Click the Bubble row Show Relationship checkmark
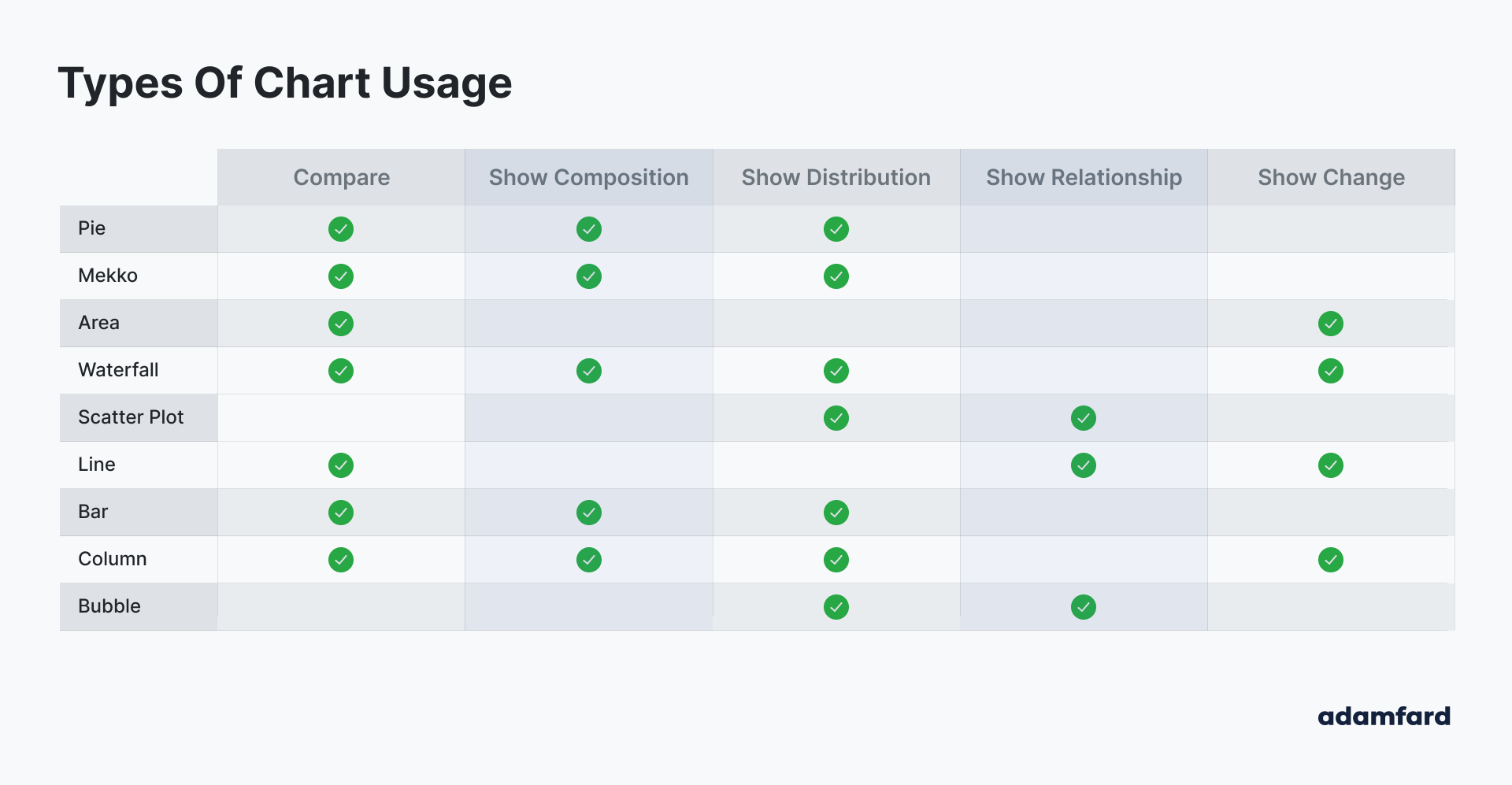Screen dimensions: 1512x785 [x=1084, y=607]
